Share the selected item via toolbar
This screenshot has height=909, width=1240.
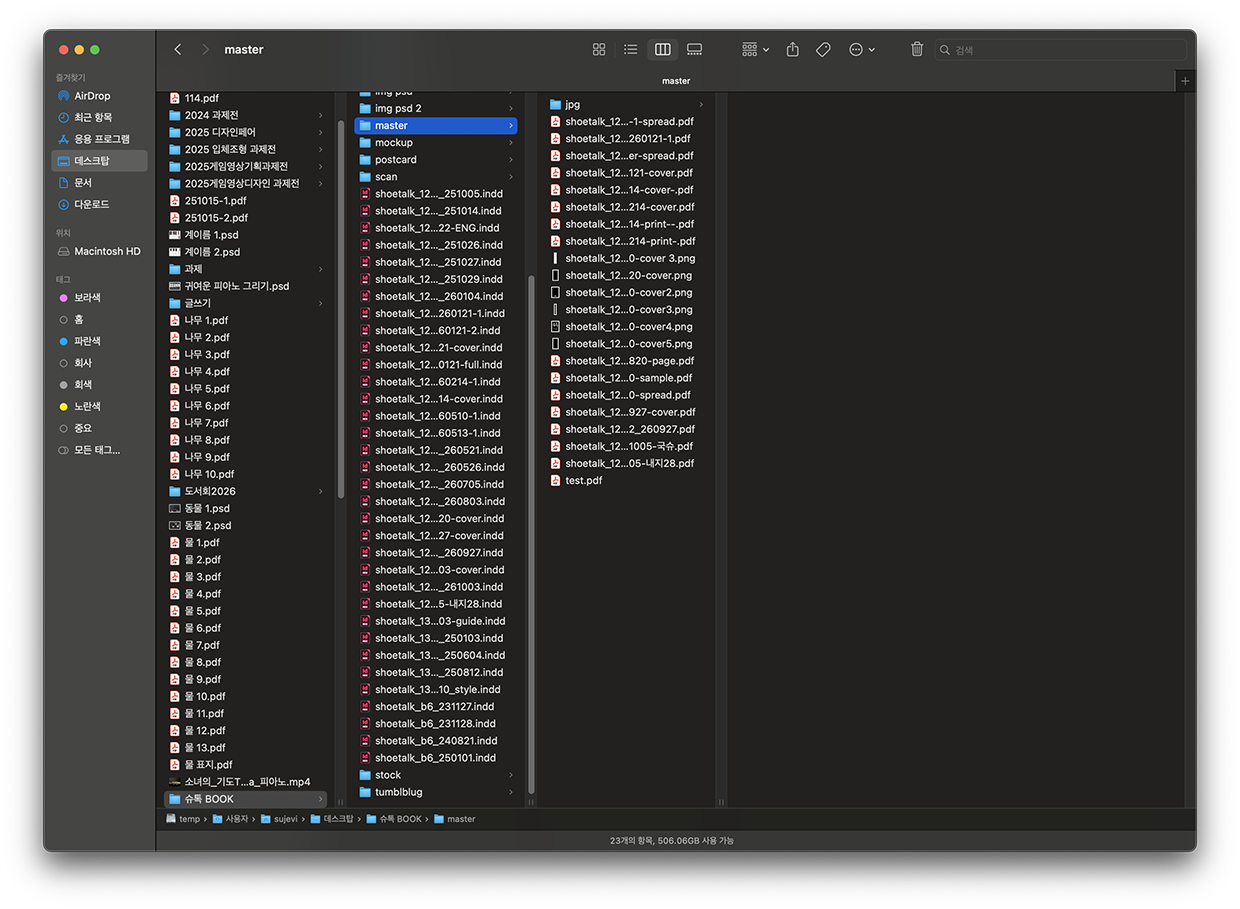[793, 49]
